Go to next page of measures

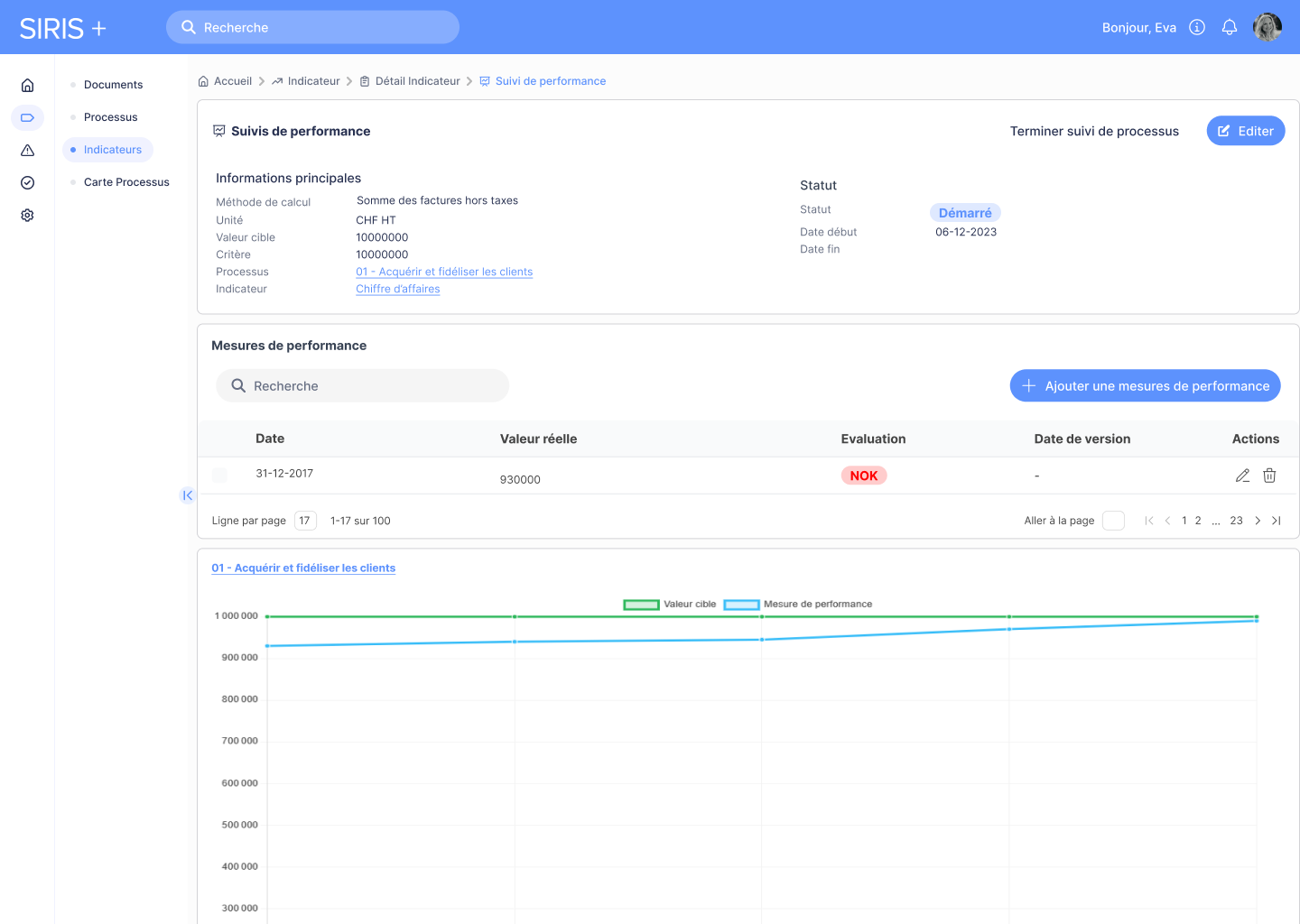pos(1258,521)
